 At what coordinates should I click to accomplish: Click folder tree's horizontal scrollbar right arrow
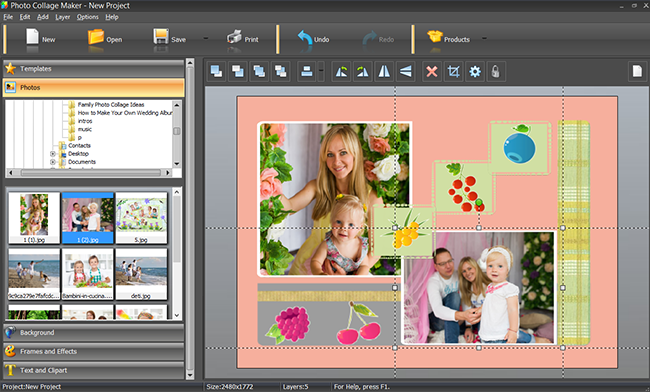167,172
